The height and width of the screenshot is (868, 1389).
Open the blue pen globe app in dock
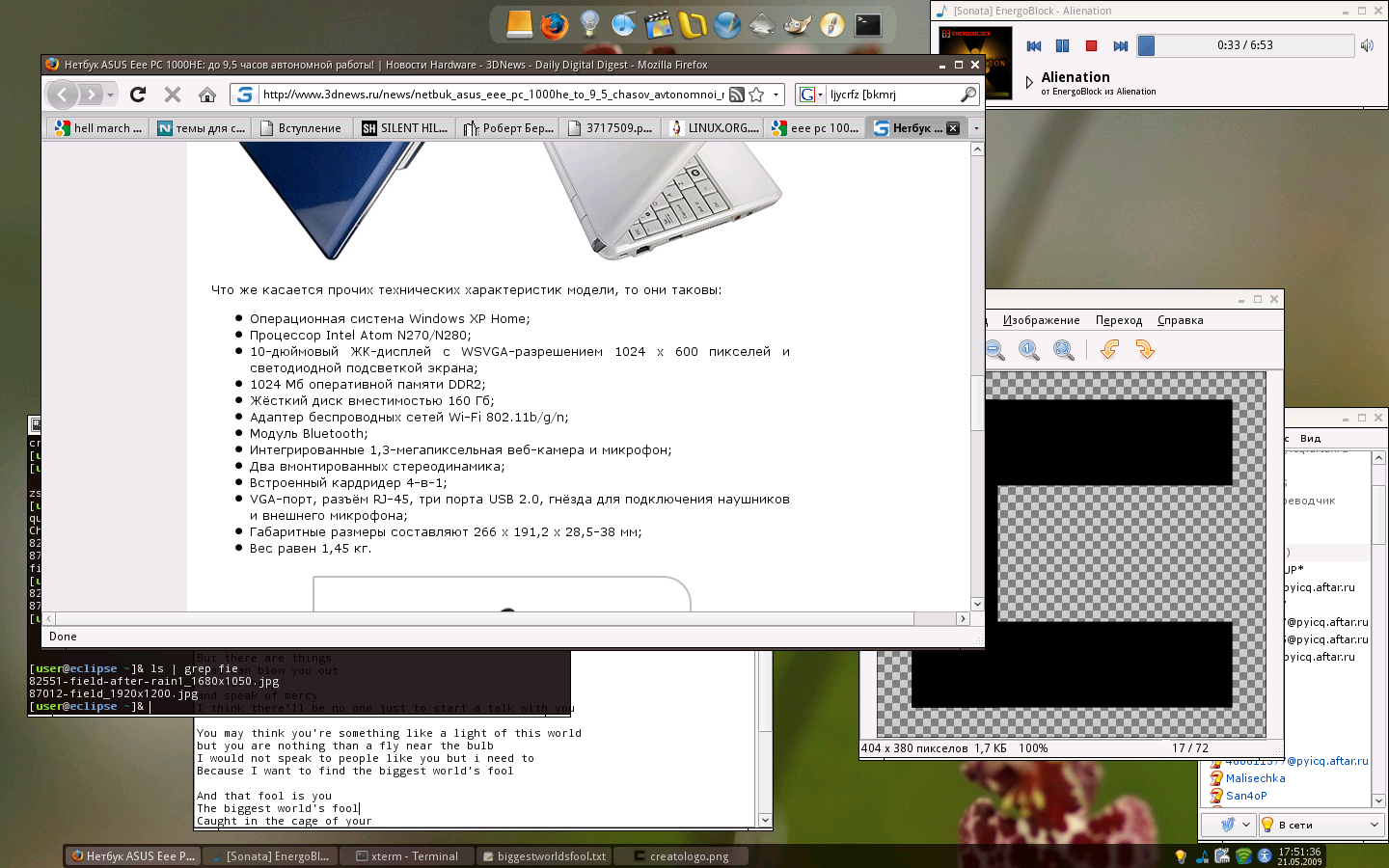coord(727,25)
